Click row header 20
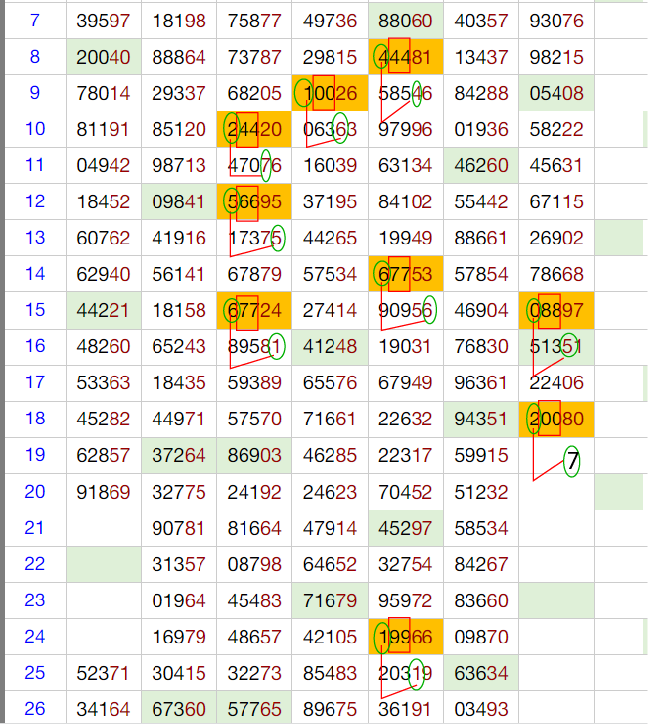648x725 pixels. [x=35, y=491]
